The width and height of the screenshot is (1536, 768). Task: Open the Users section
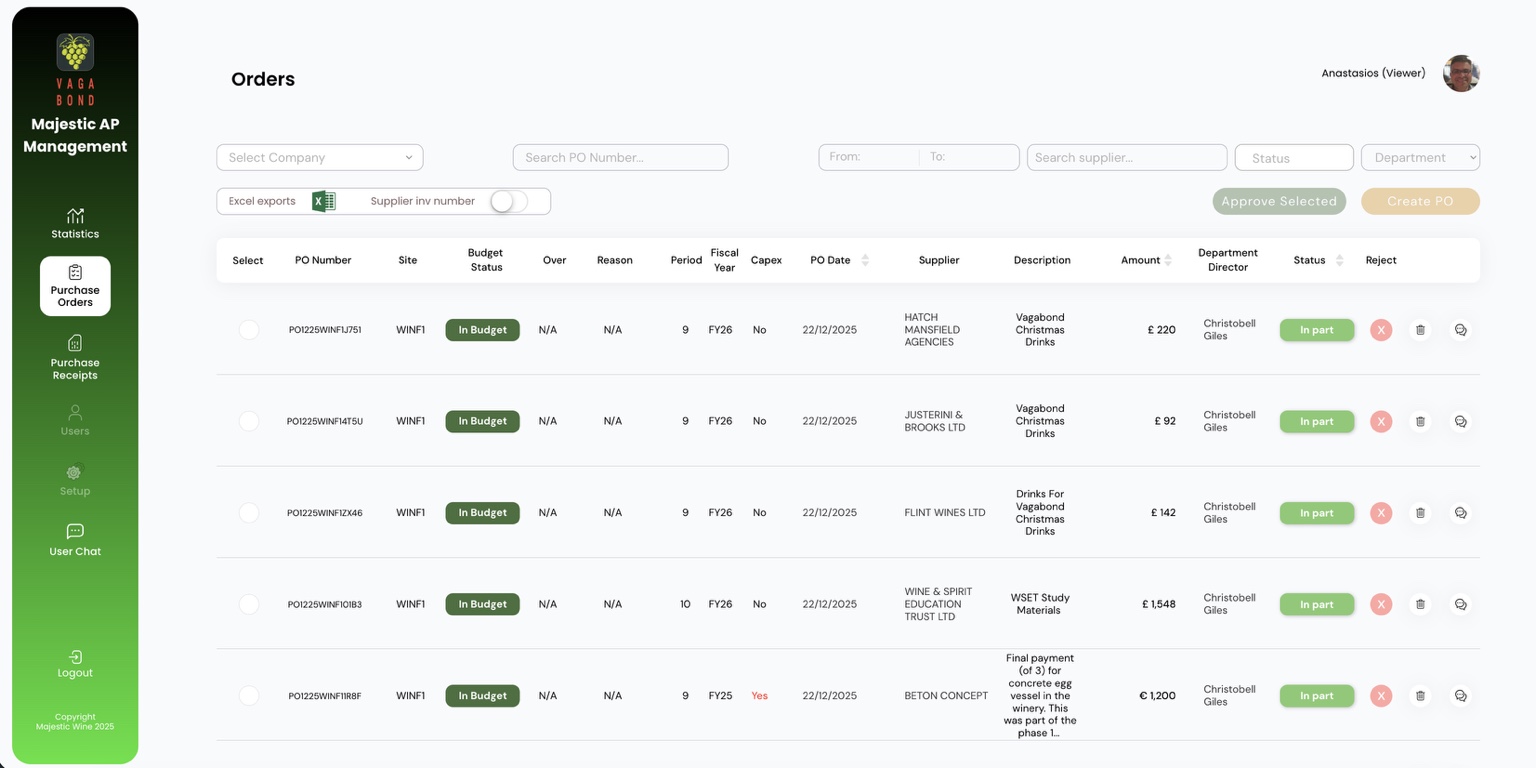(75, 420)
